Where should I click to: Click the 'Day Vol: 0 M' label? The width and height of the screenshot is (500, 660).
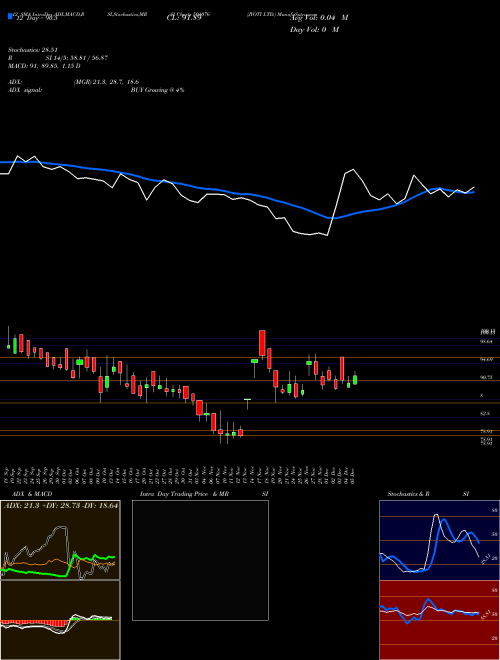[314, 30]
